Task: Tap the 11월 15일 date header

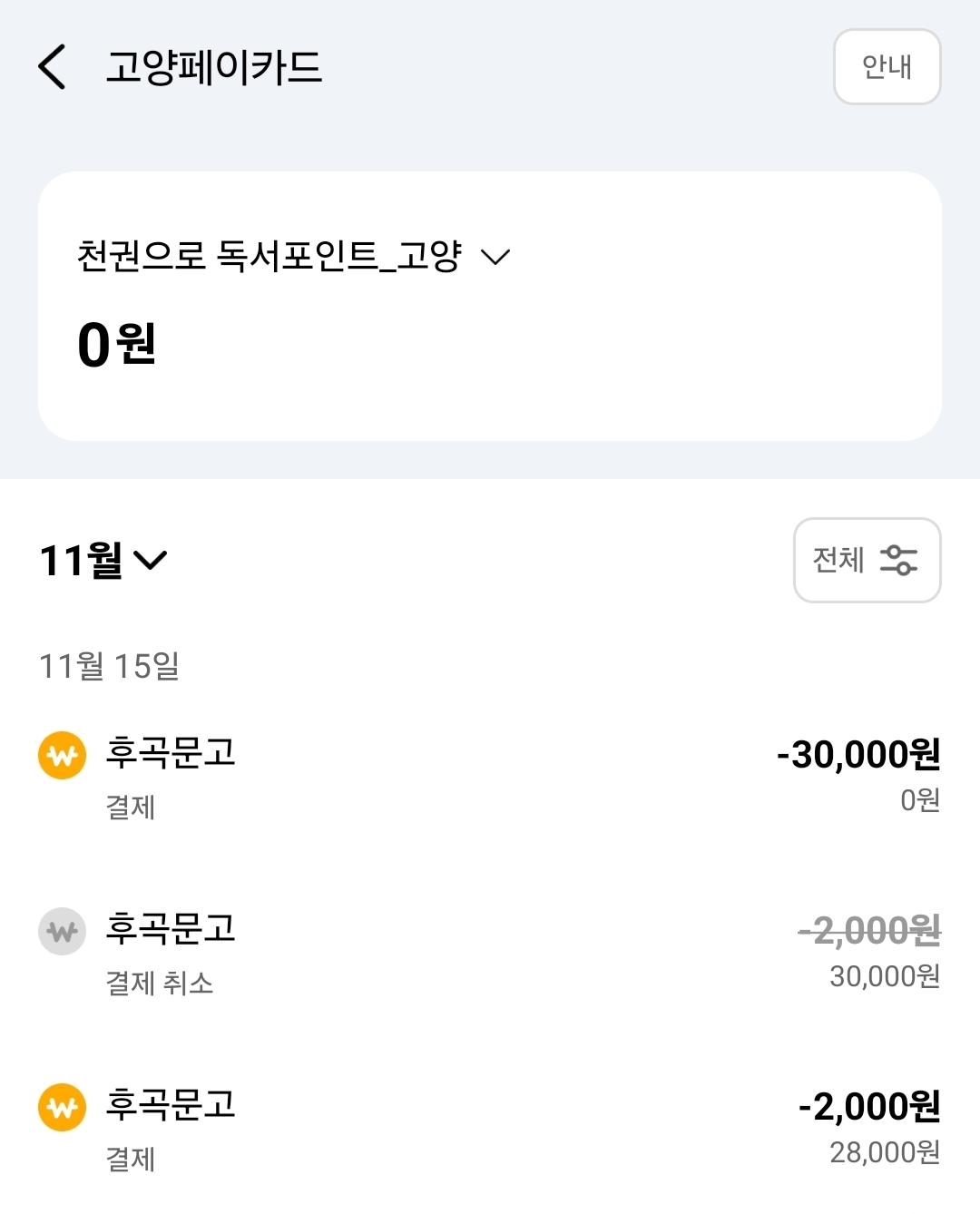Action: coord(109,666)
